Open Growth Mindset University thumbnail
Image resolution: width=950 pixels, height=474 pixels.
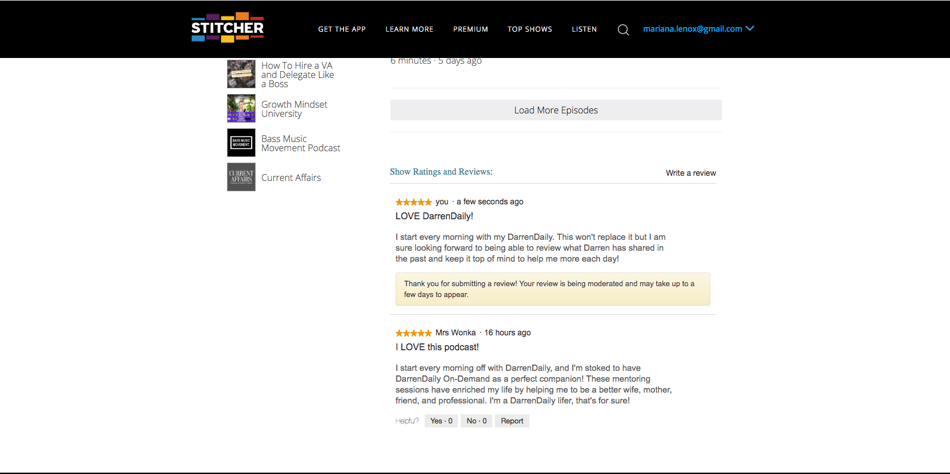[x=241, y=108]
